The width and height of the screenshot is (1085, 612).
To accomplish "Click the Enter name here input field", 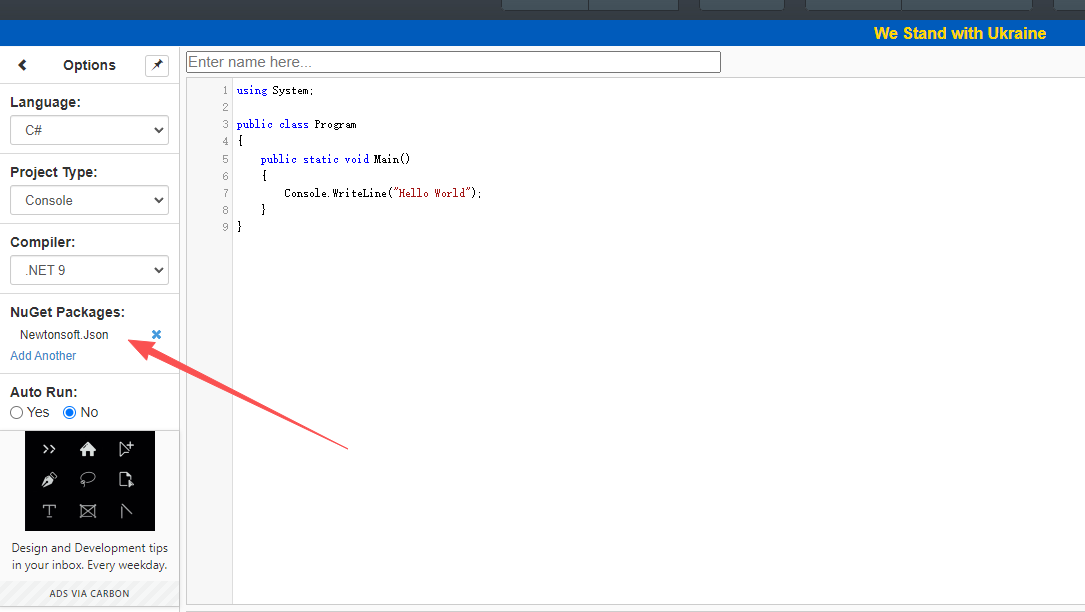I will point(452,61).
